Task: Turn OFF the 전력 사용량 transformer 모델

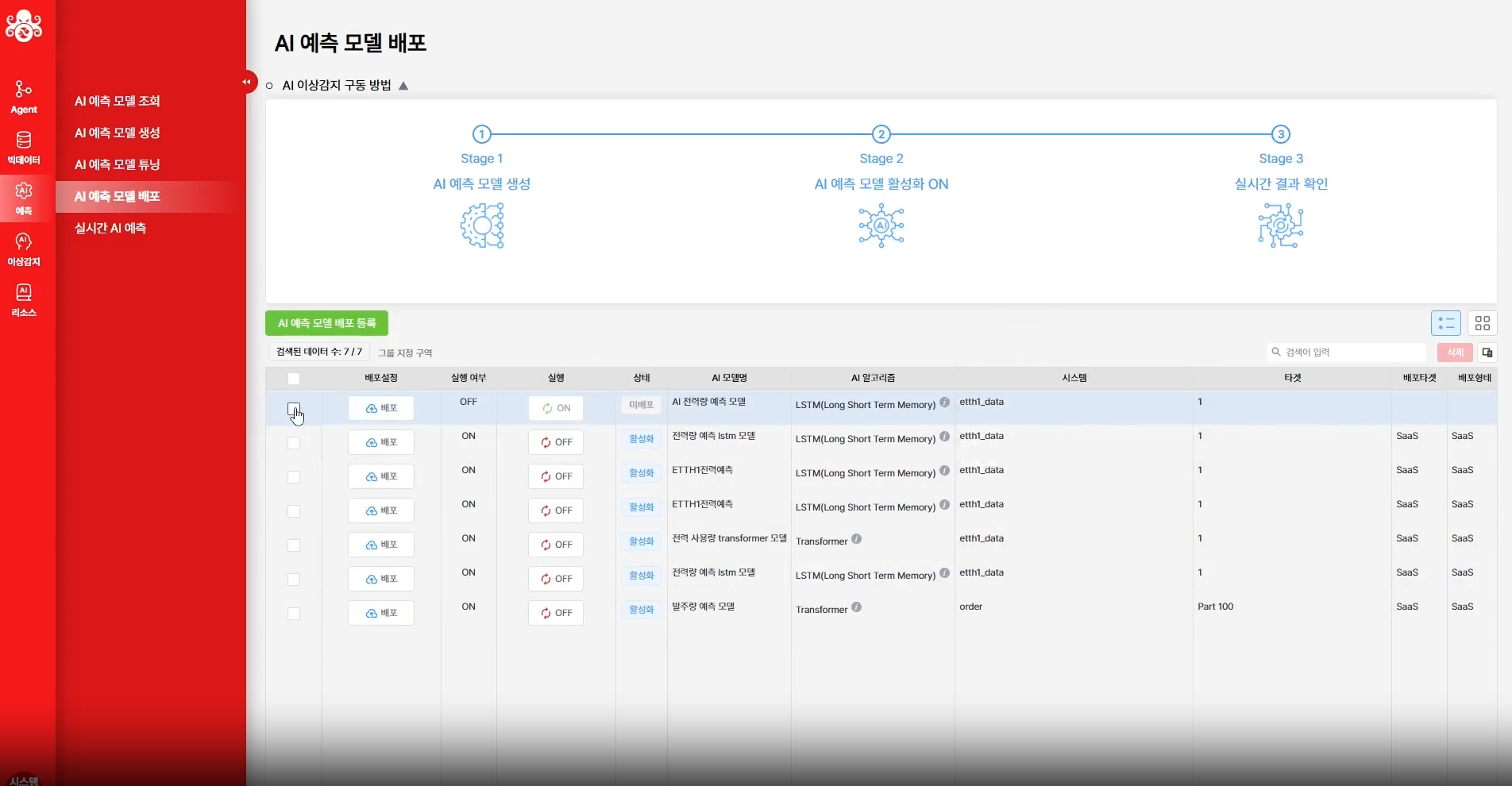Action: click(556, 545)
